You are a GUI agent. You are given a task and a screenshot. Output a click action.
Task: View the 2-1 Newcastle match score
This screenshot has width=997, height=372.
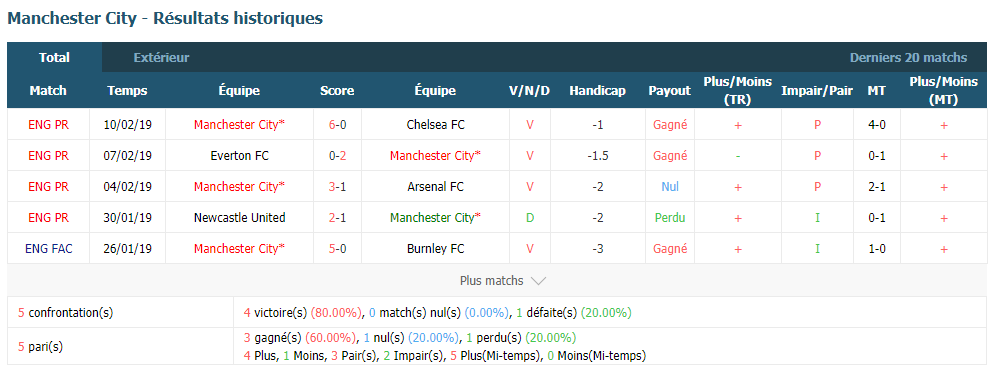tap(338, 217)
